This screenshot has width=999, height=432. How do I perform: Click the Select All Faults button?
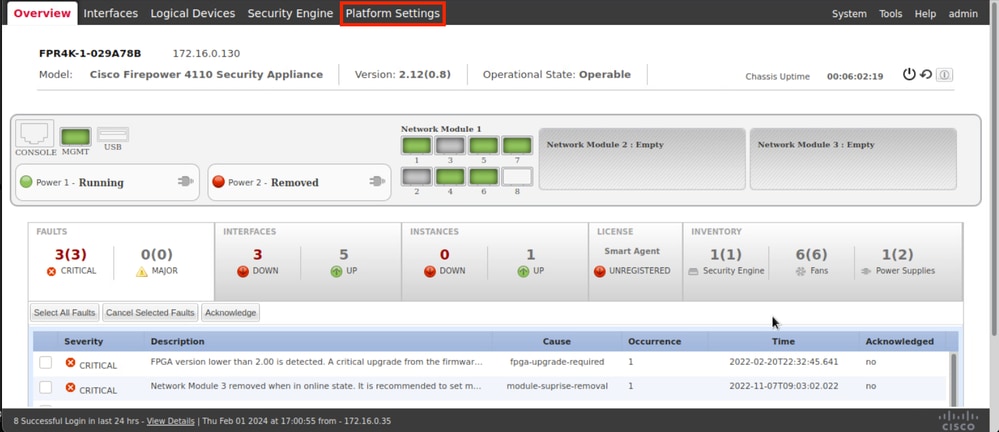click(x=64, y=313)
